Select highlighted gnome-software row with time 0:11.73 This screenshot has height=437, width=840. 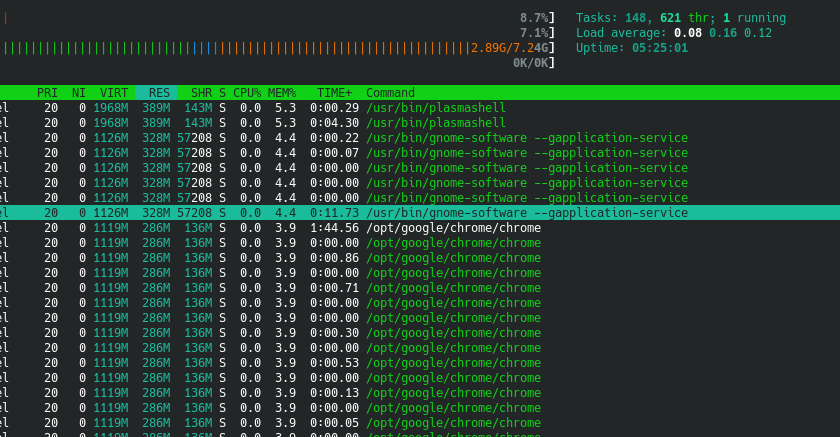click(x=527, y=213)
